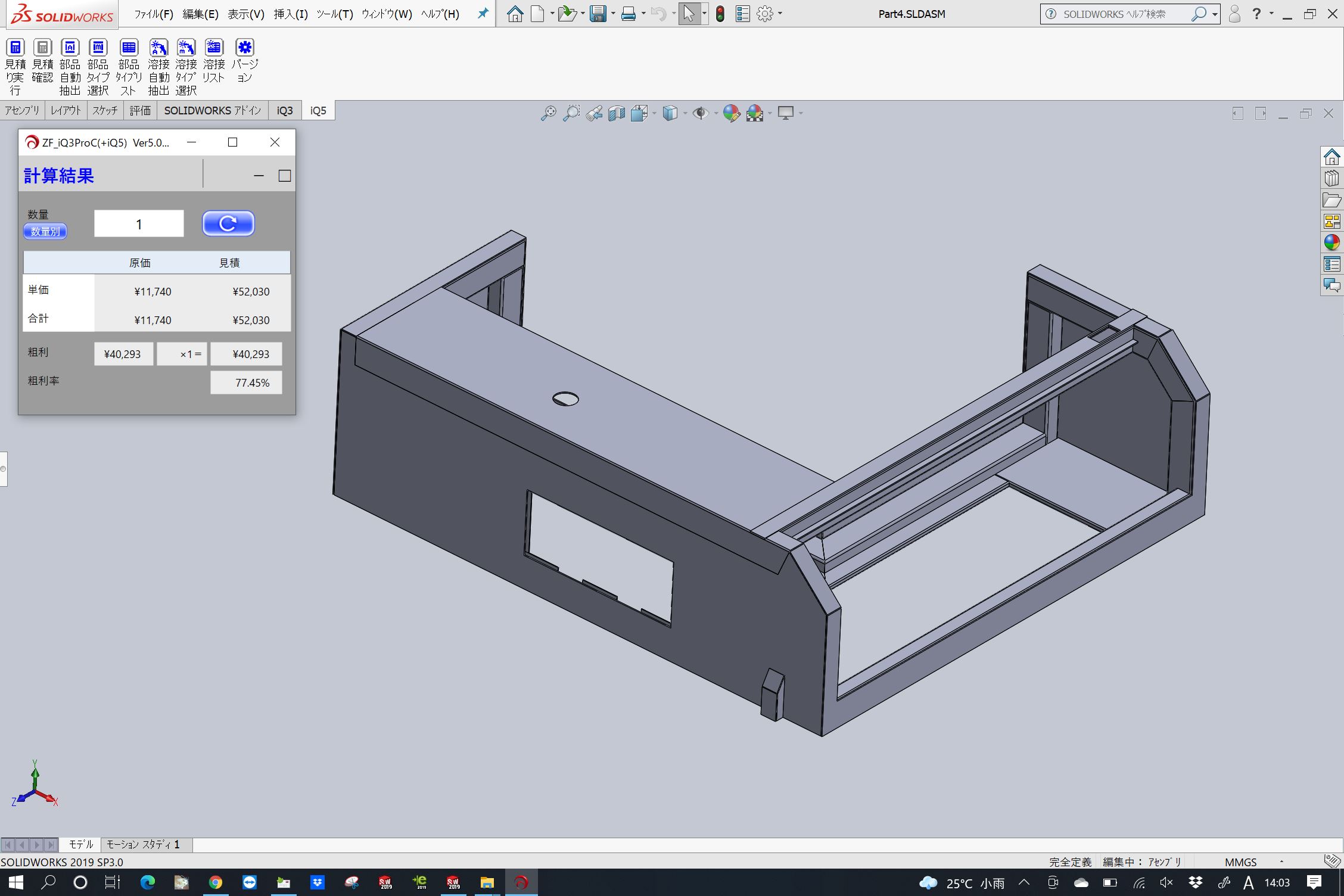Screen dimensions: 1344x896
Task: Select Zoom to Fit in the view toolbar
Action: pyautogui.click(x=548, y=113)
